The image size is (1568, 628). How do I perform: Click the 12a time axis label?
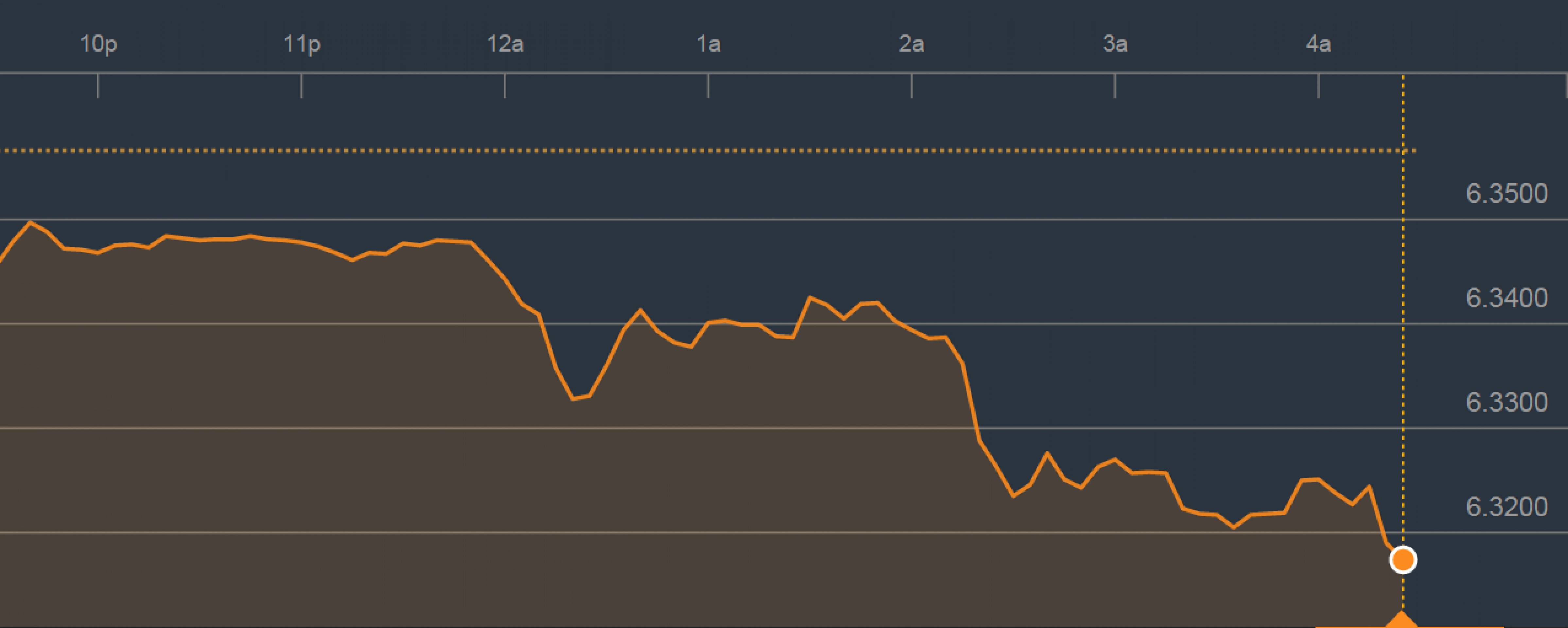pyautogui.click(x=505, y=44)
